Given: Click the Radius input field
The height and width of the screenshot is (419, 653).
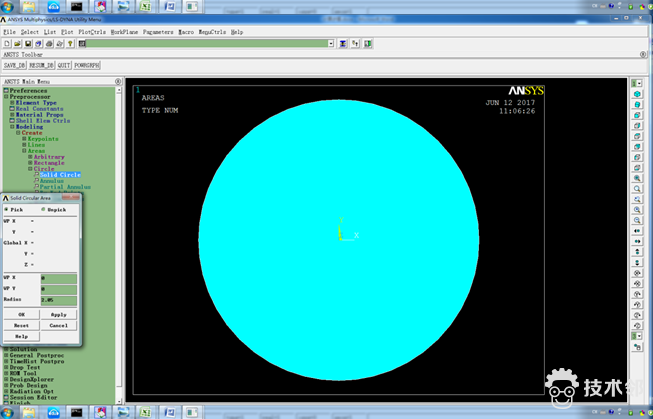Looking at the screenshot, I should click(59, 300).
